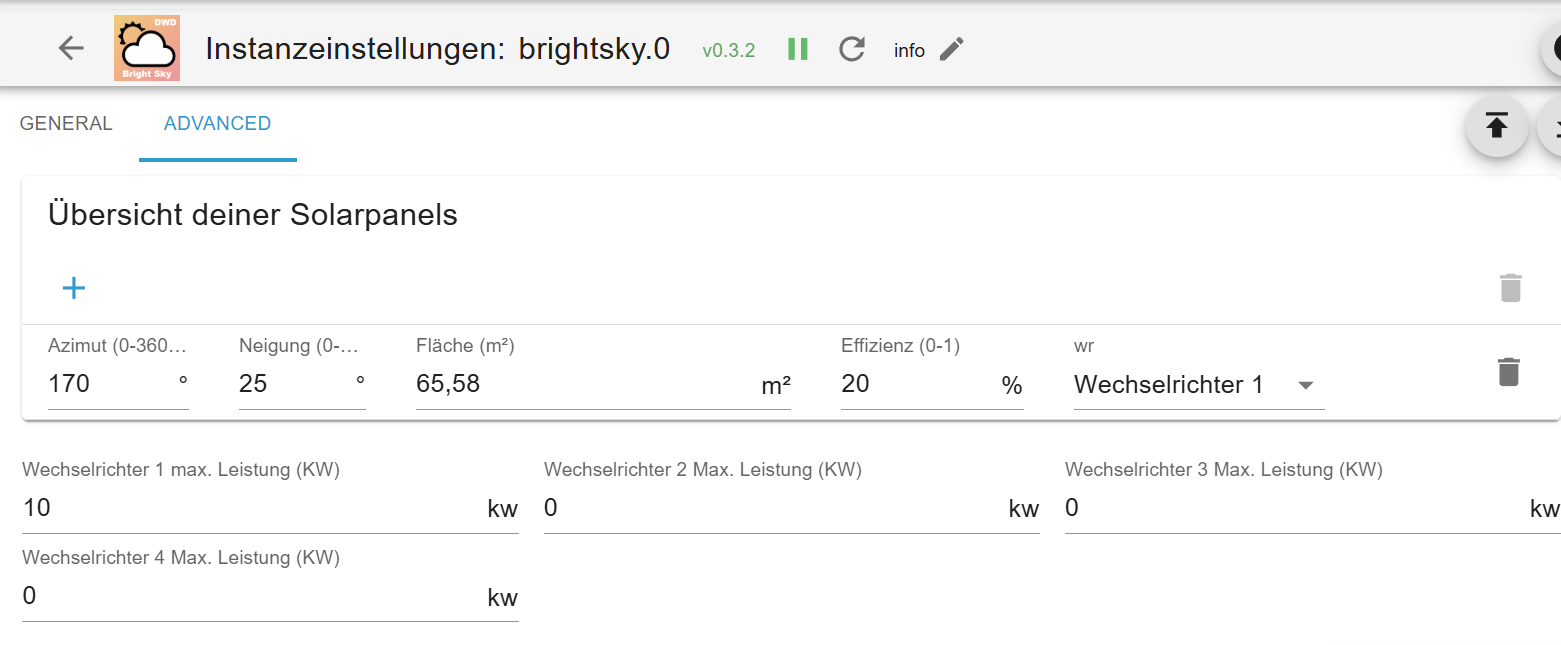Image resolution: width=1561 pixels, height=645 pixels.
Task: Focus Wechselrichter 2 Max. Leistung field
Action: 772,508
